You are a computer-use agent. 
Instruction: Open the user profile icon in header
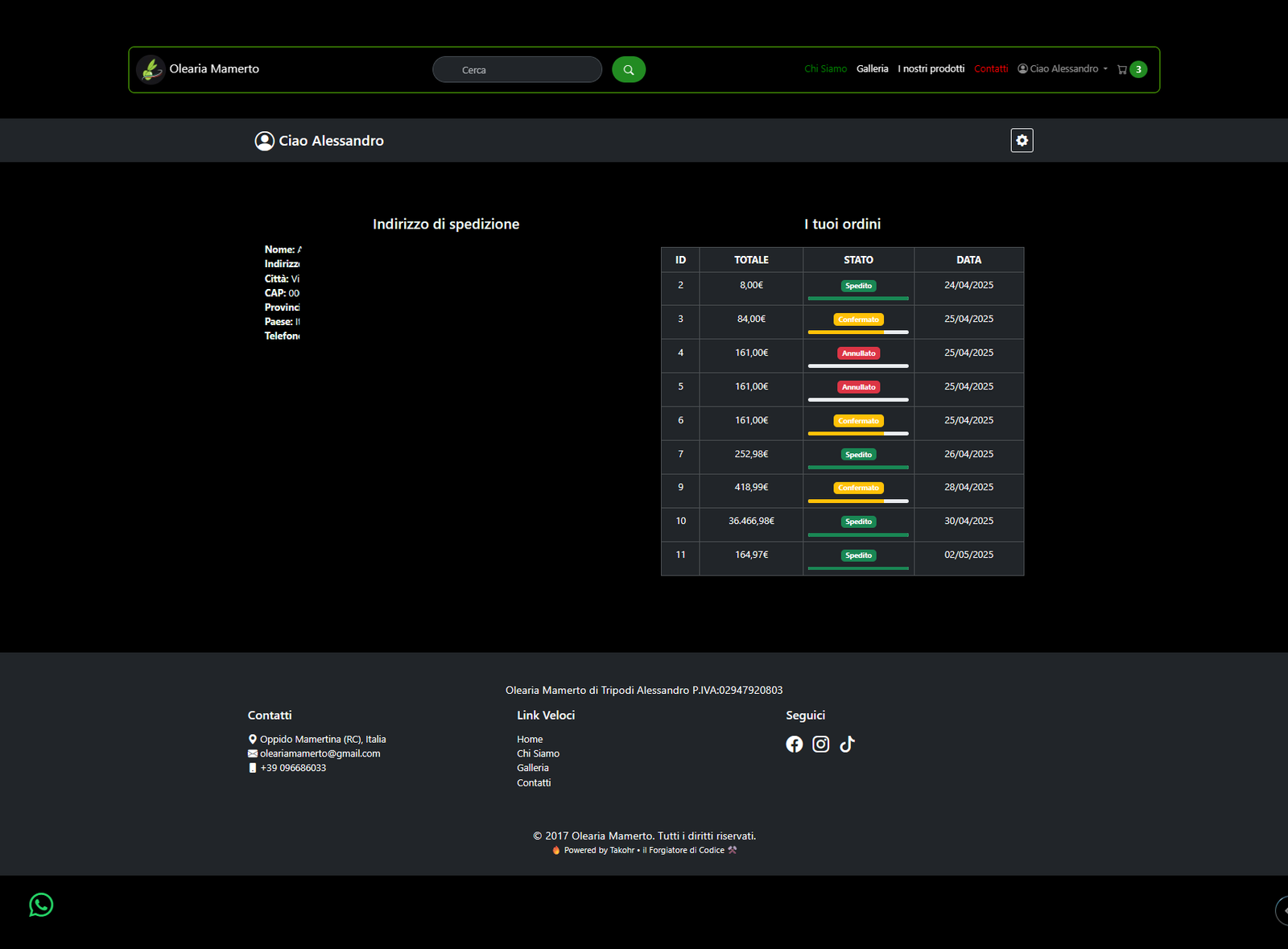click(1021, 68)
